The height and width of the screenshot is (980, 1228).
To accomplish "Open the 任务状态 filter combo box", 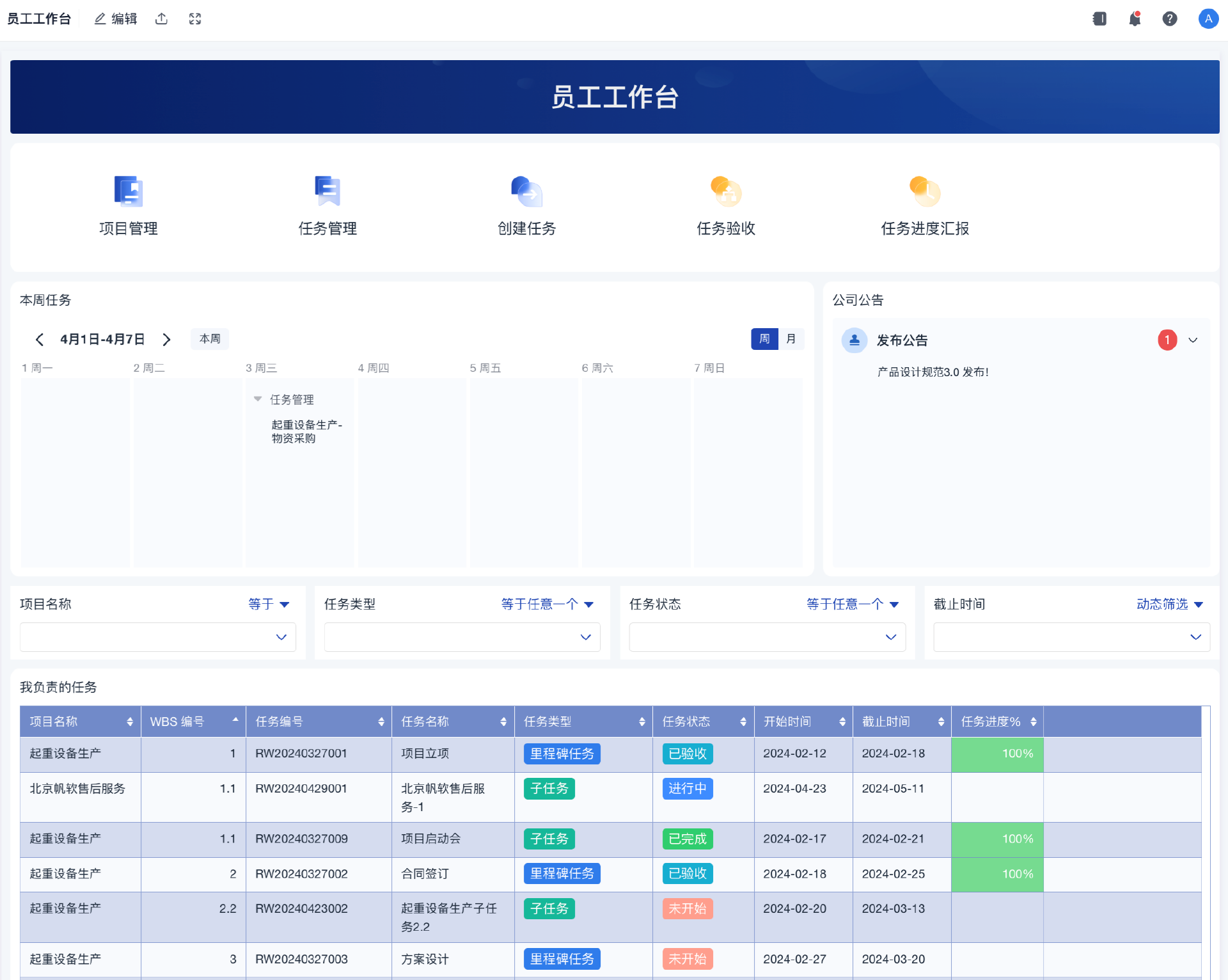I will [x=767, y=637].
